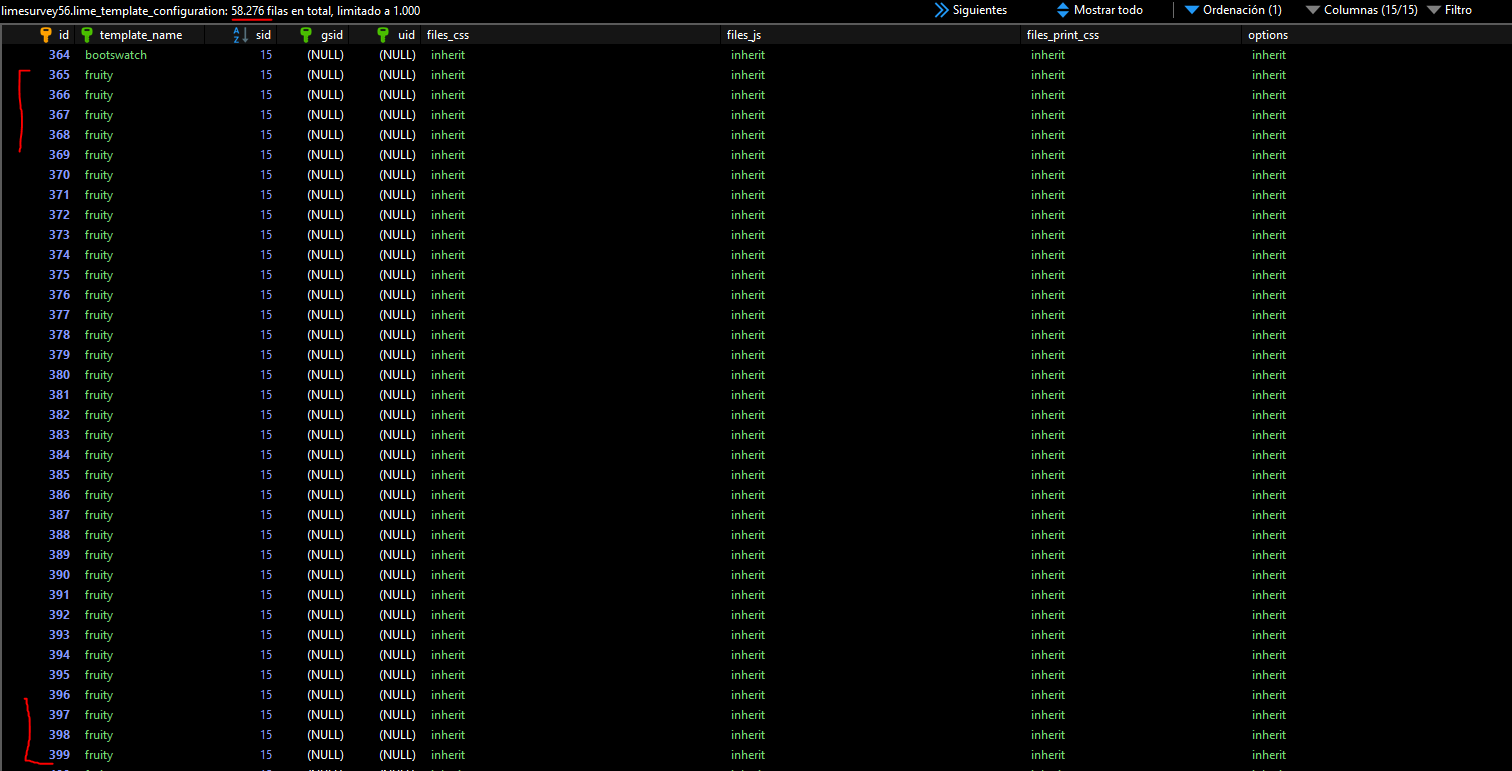Click the Siguientes double-arrow icon
1512x771 pixels.
[x=941, y=10]
